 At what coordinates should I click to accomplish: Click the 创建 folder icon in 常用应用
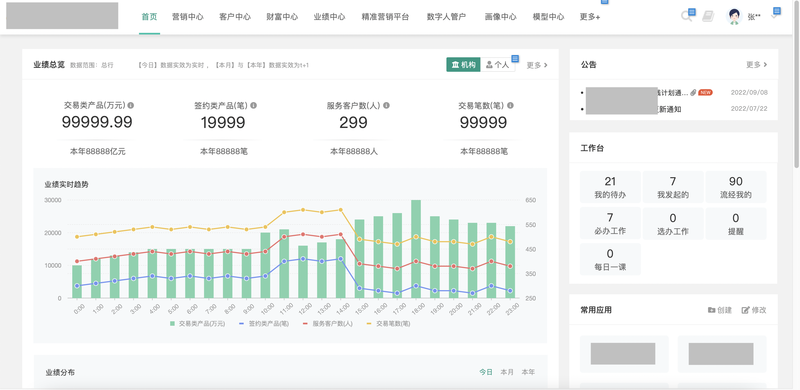click(711, 310)
